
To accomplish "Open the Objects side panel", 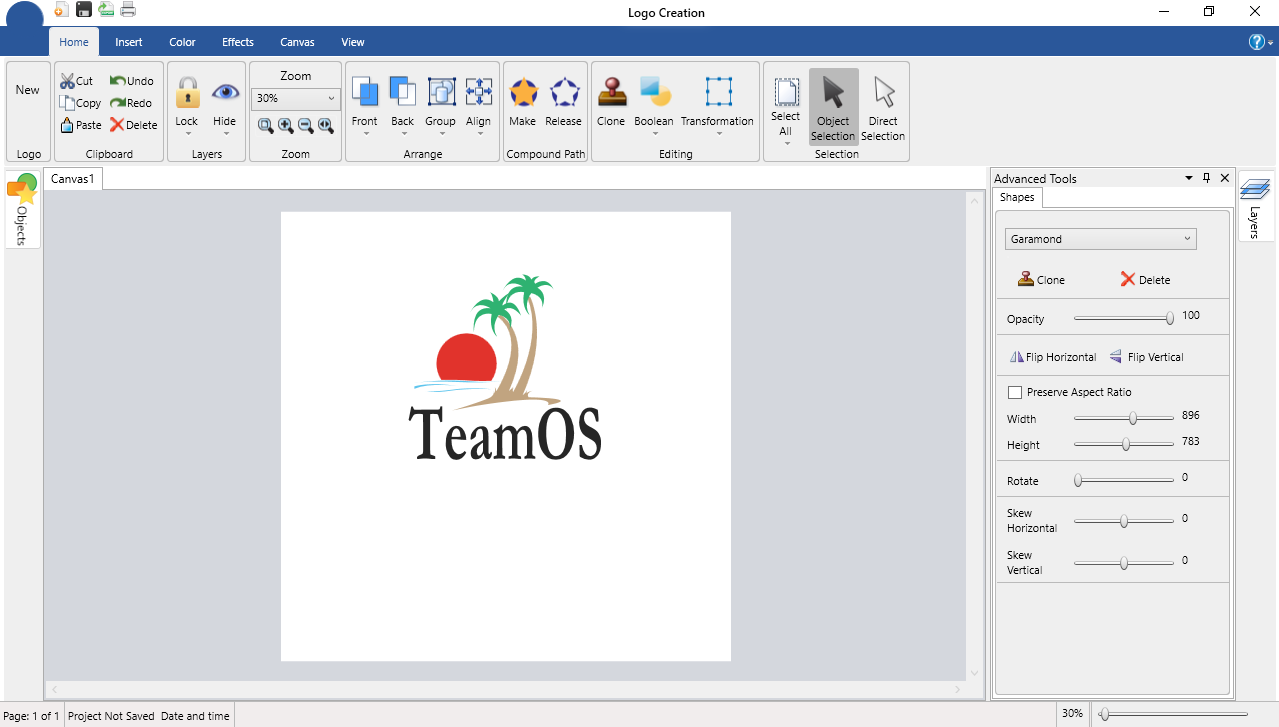I will click(22, 209).
